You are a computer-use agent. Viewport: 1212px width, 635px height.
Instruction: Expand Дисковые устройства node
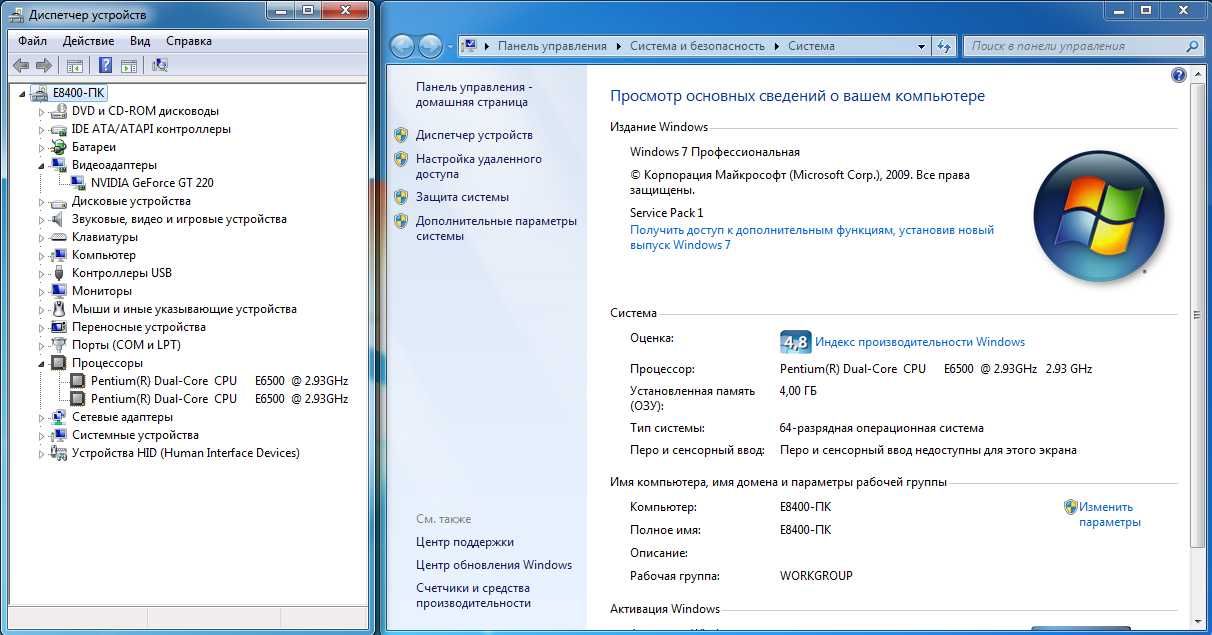point(42,201)
